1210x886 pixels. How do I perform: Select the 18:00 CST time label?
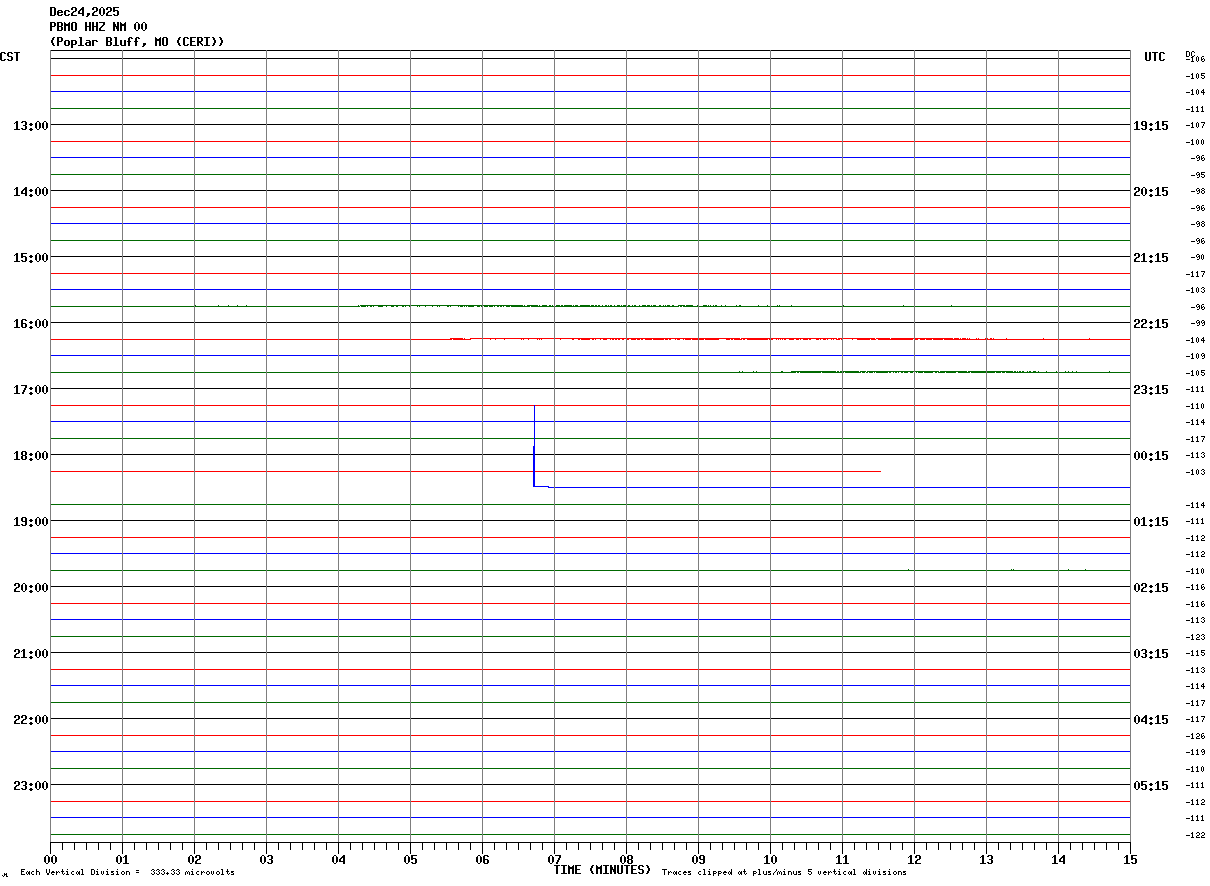click(x=30, y=455)
